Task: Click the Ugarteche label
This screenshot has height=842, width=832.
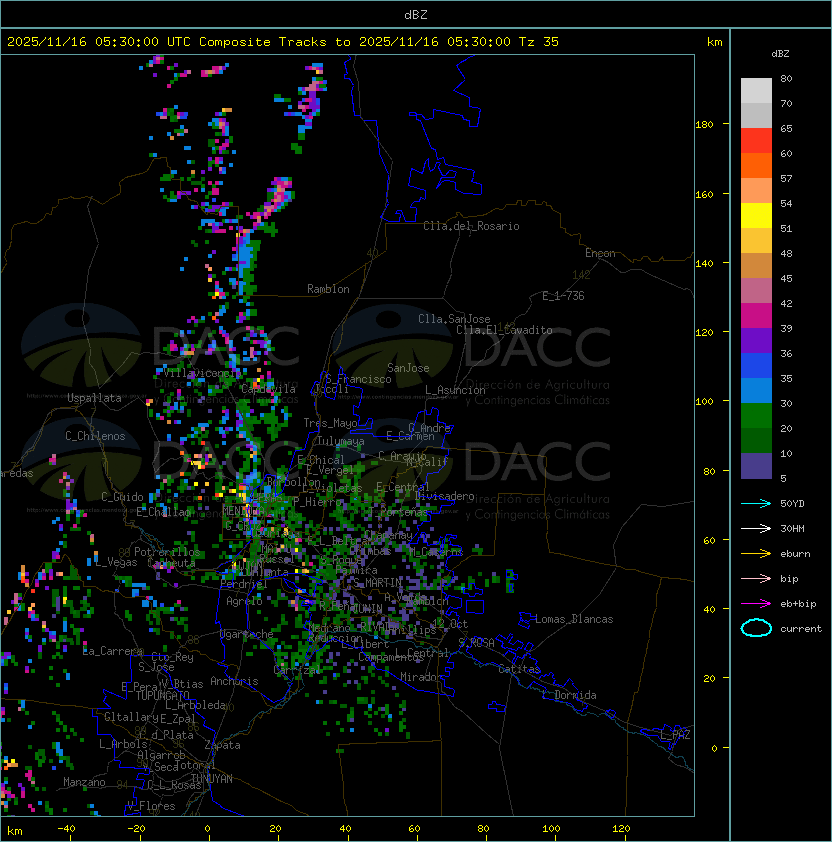Action: (246, 634)
